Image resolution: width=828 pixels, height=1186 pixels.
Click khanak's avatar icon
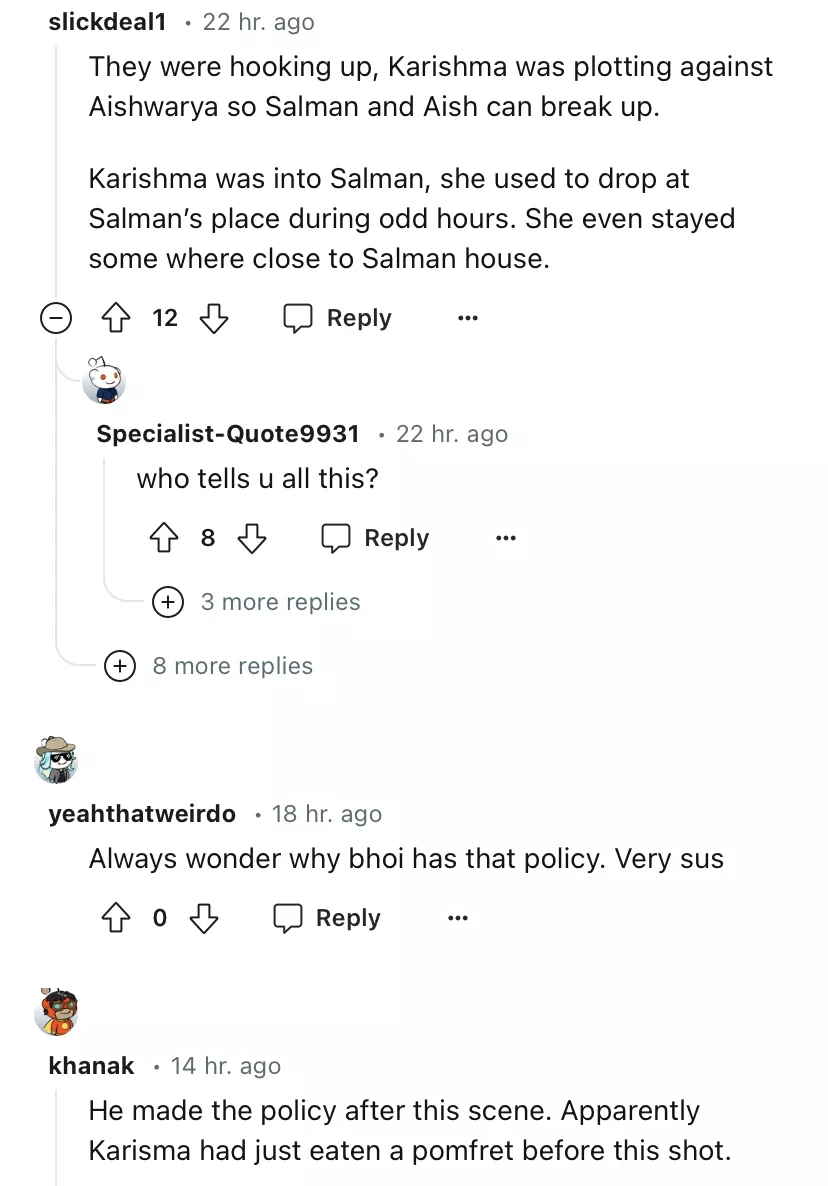[57, 1011]
